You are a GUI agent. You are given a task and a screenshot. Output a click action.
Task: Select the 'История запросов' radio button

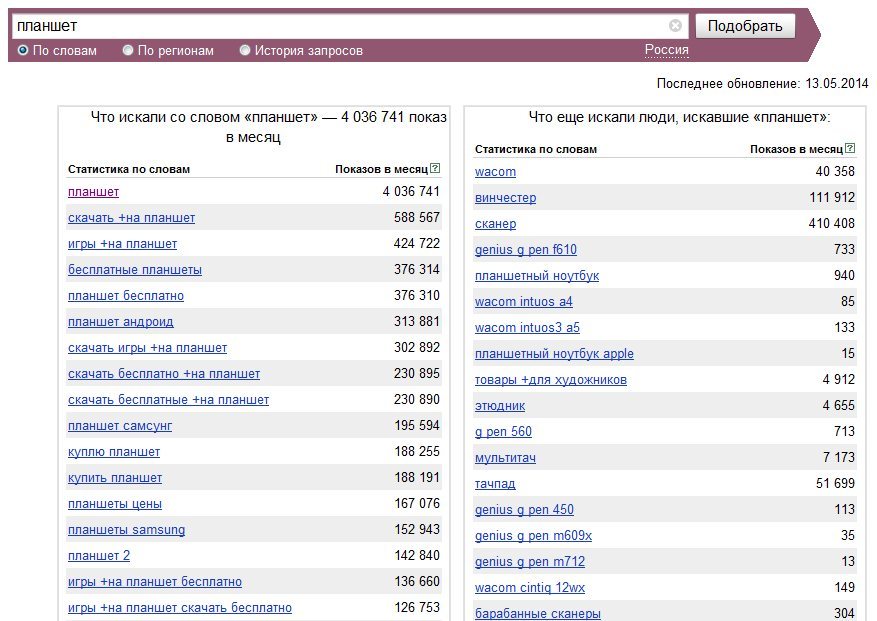(245, 51)
